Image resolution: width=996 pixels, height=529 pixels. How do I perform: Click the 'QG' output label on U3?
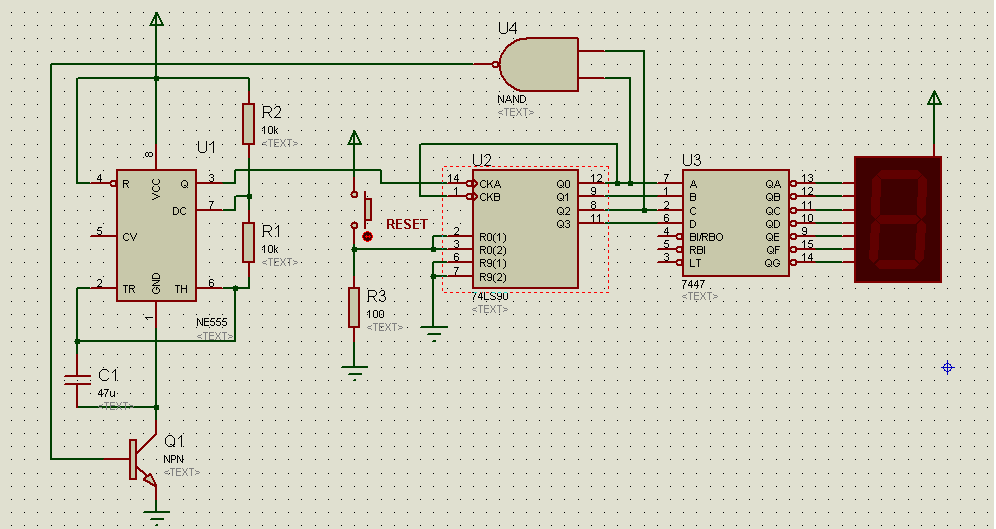pyautogui.click(x=772, y=263)
